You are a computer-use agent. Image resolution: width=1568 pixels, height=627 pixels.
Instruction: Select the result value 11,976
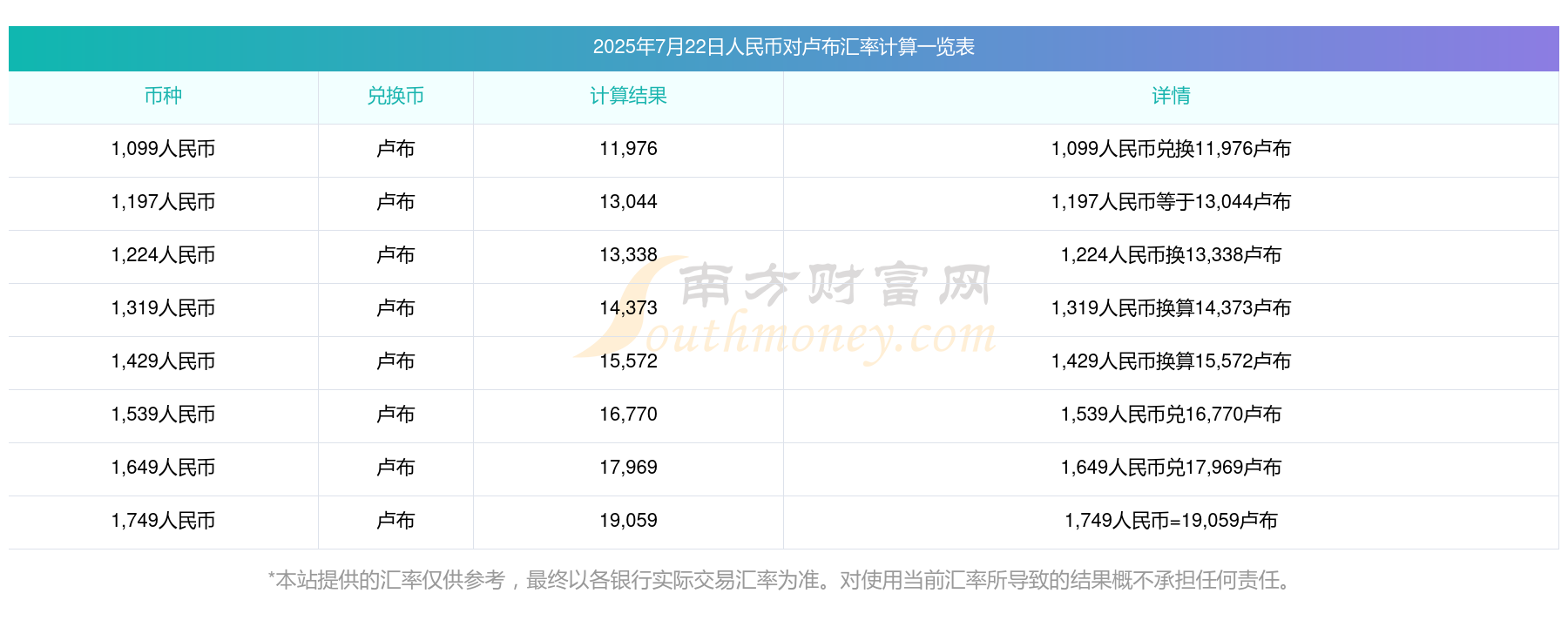[628, 149]
